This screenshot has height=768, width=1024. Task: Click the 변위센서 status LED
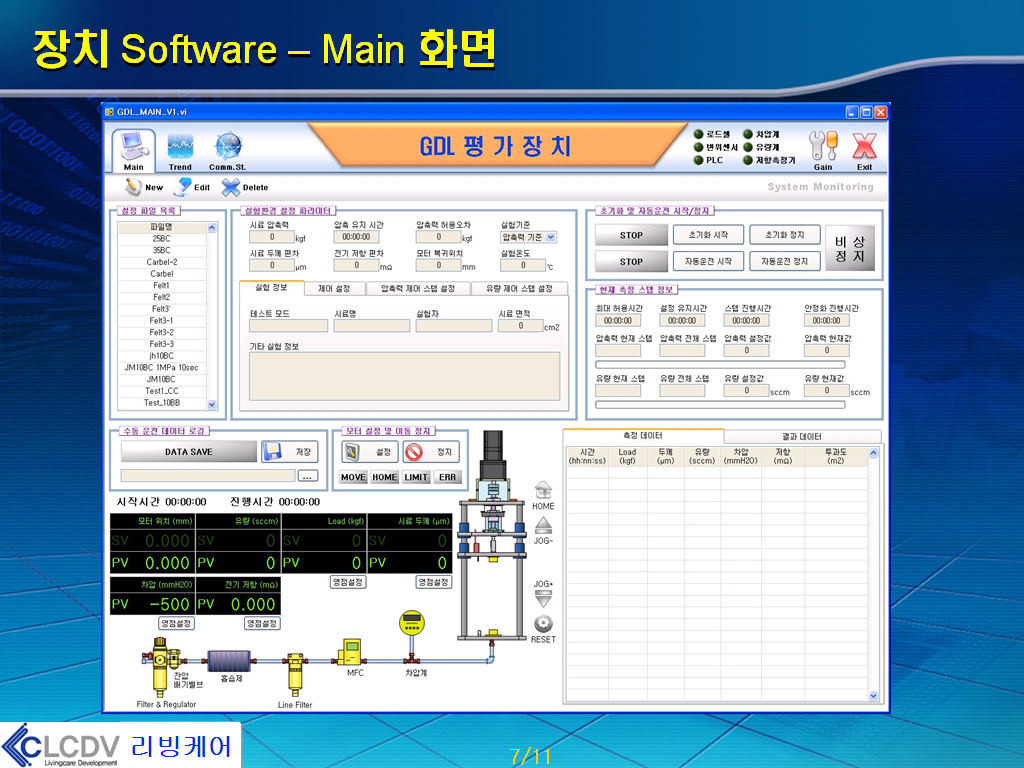698,147
